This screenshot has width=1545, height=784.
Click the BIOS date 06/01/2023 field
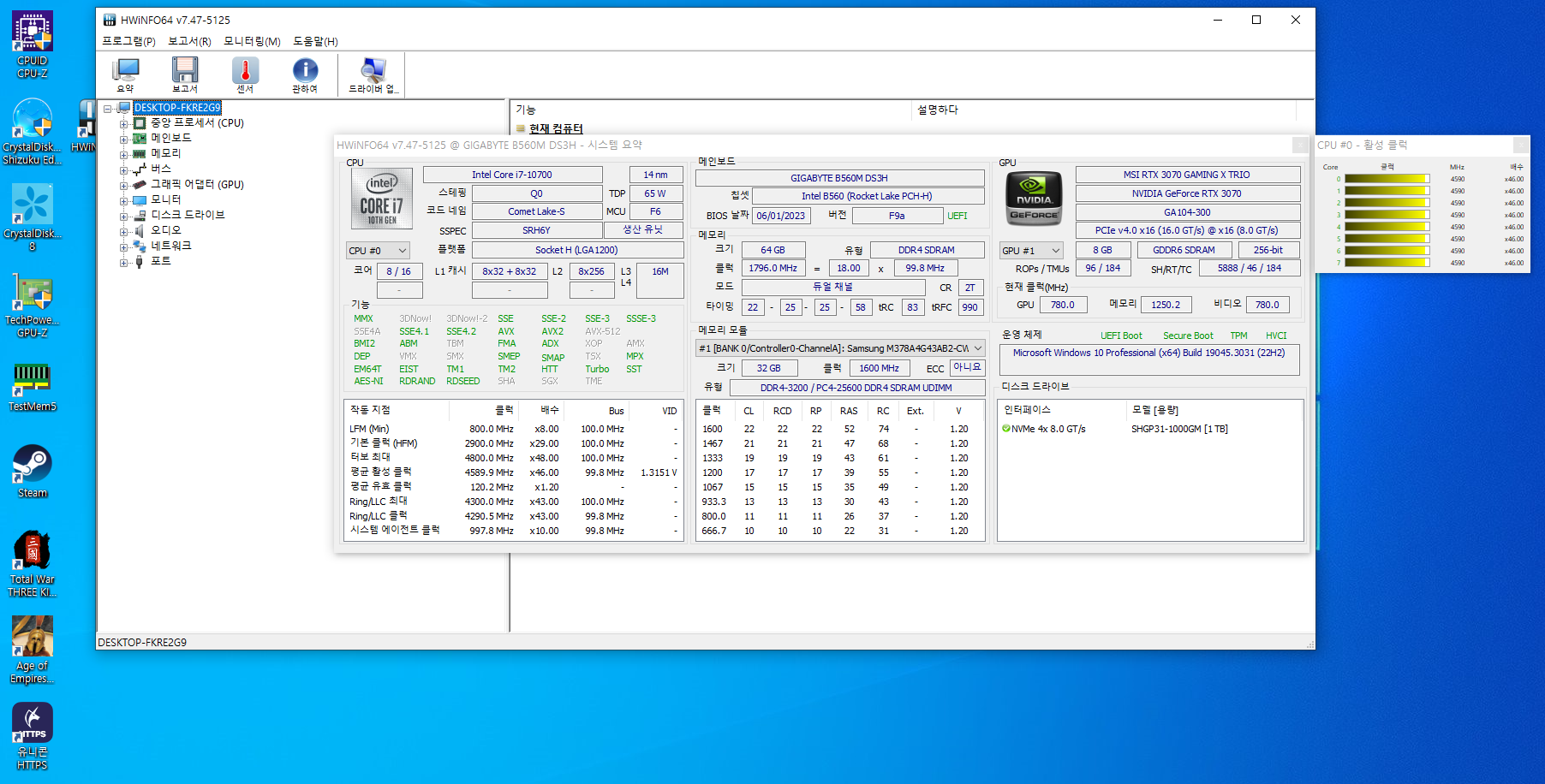781,216
